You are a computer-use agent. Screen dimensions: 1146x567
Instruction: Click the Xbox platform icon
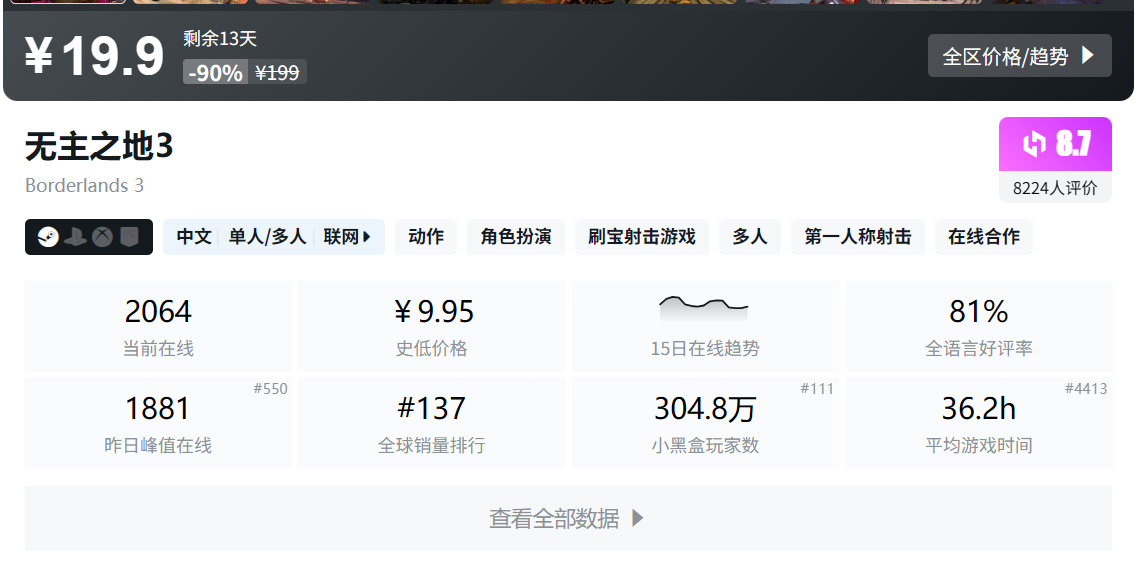102,237
